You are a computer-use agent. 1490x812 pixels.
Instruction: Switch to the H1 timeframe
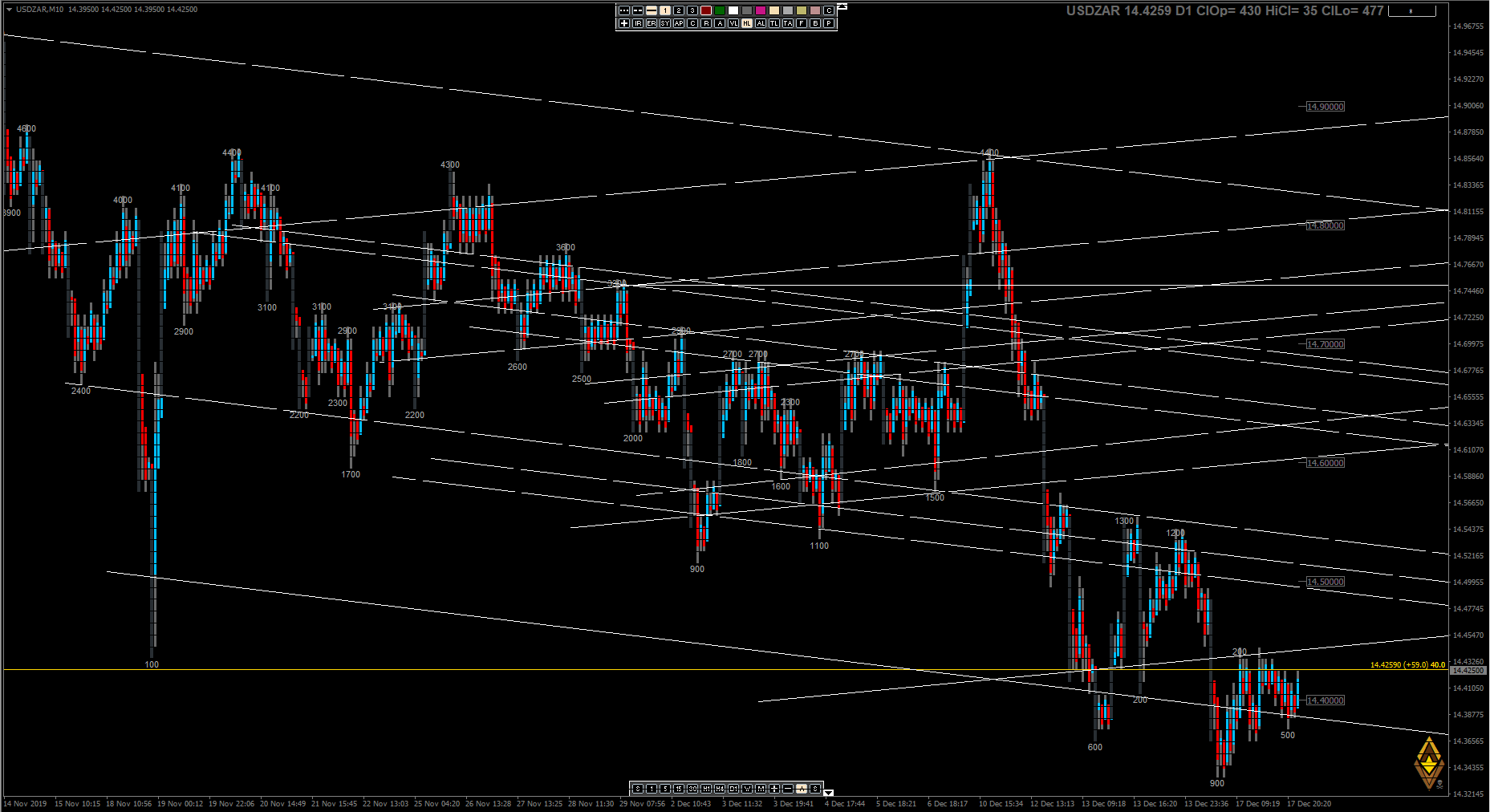tap(706, 789)
